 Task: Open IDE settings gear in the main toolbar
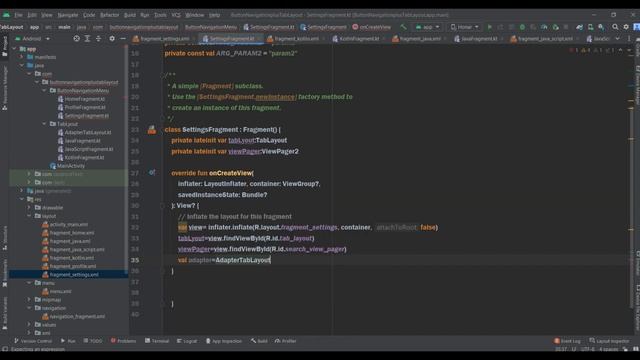pos(626,27)
